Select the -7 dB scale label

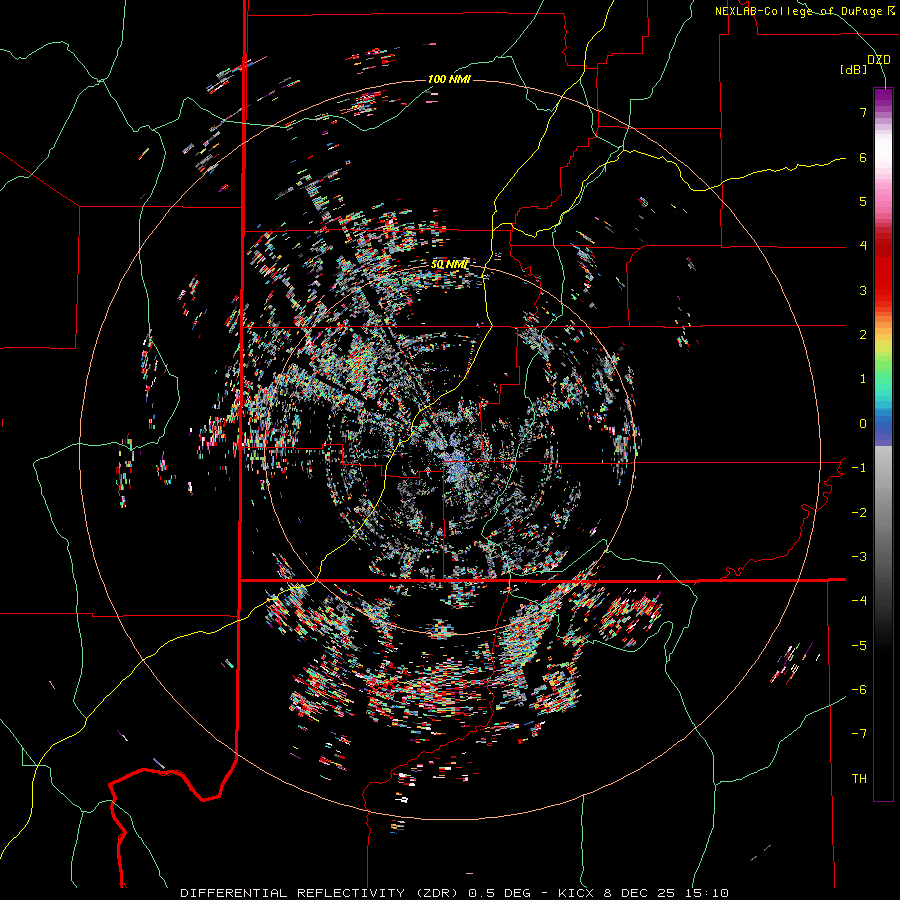coord(859,734)
